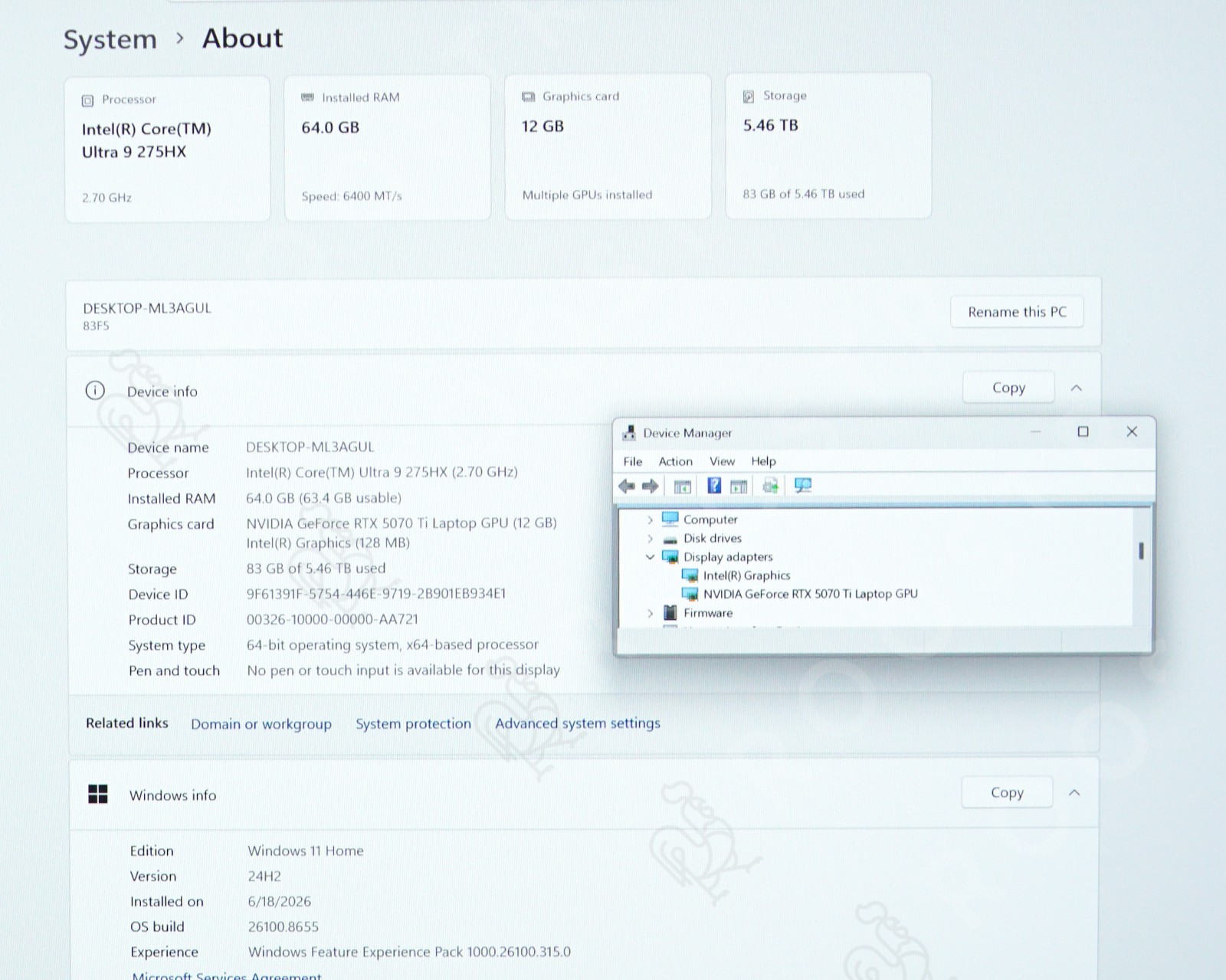Image resolution: width=1226 pixels, height=980 pixels.
Task: Copy the Device info details
Action: [x=1008, y=388]
